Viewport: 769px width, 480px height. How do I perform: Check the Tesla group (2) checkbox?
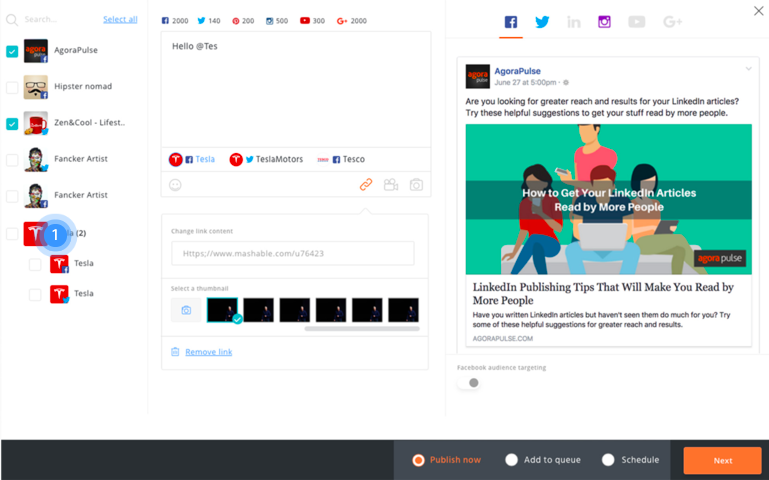pos(12,233)
